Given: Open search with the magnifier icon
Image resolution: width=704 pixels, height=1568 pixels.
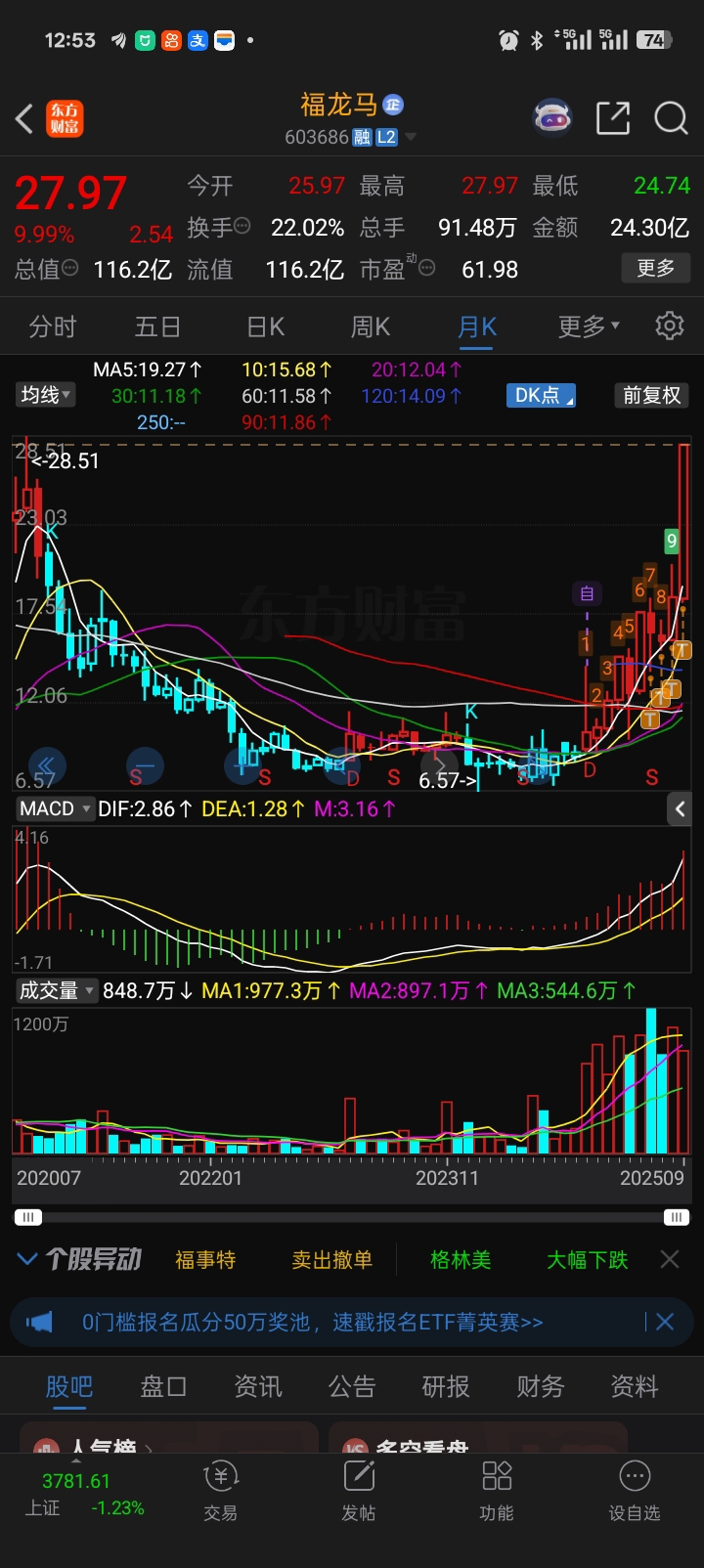Looking at the screenshot, I should [671, 118].
